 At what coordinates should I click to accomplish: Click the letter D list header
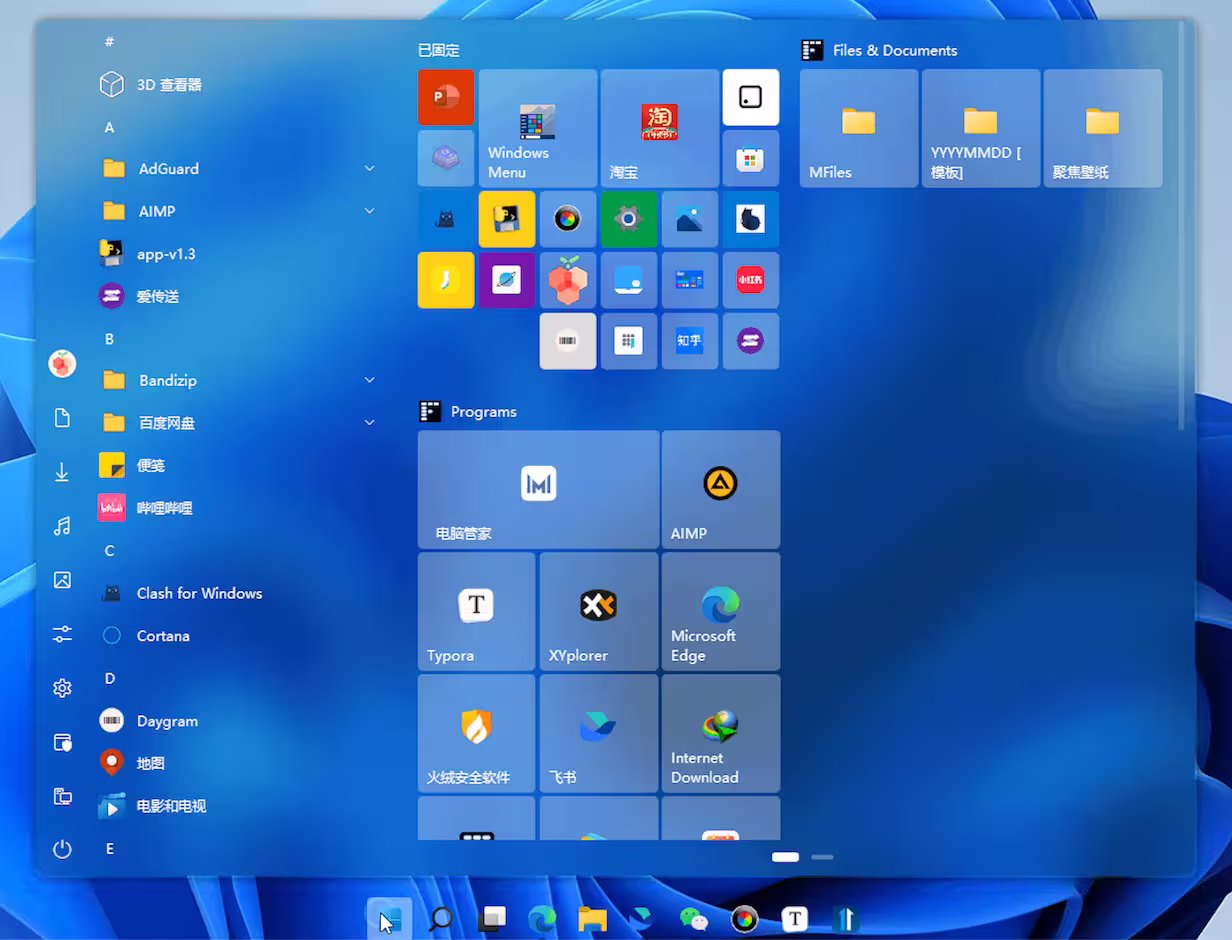click(x=110, y=678)
